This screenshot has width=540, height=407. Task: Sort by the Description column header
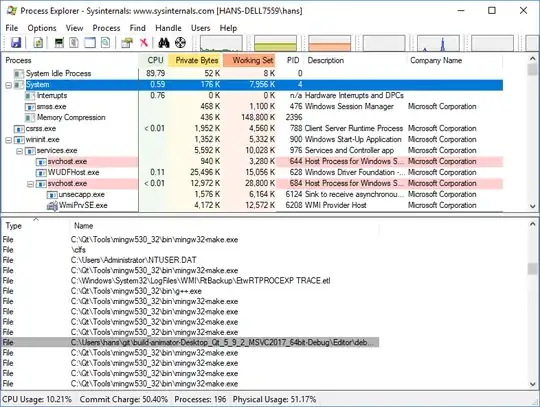coord(356,60)
